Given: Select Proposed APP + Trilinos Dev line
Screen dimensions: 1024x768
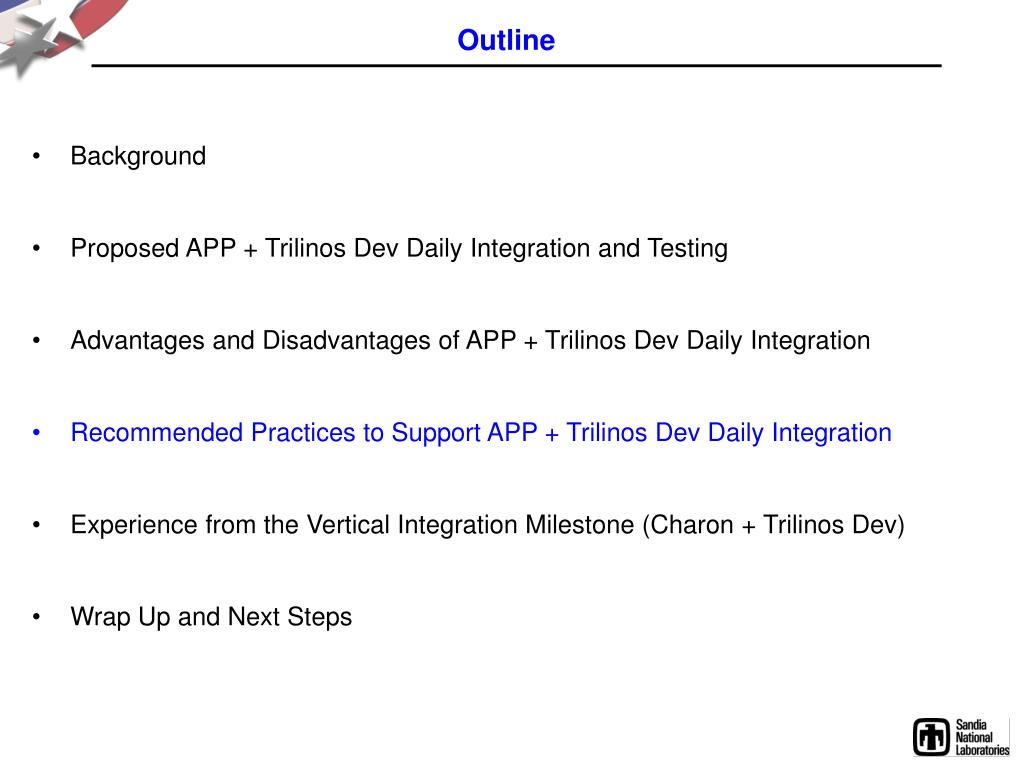Looking at the screenshot, I should (399, 248).
